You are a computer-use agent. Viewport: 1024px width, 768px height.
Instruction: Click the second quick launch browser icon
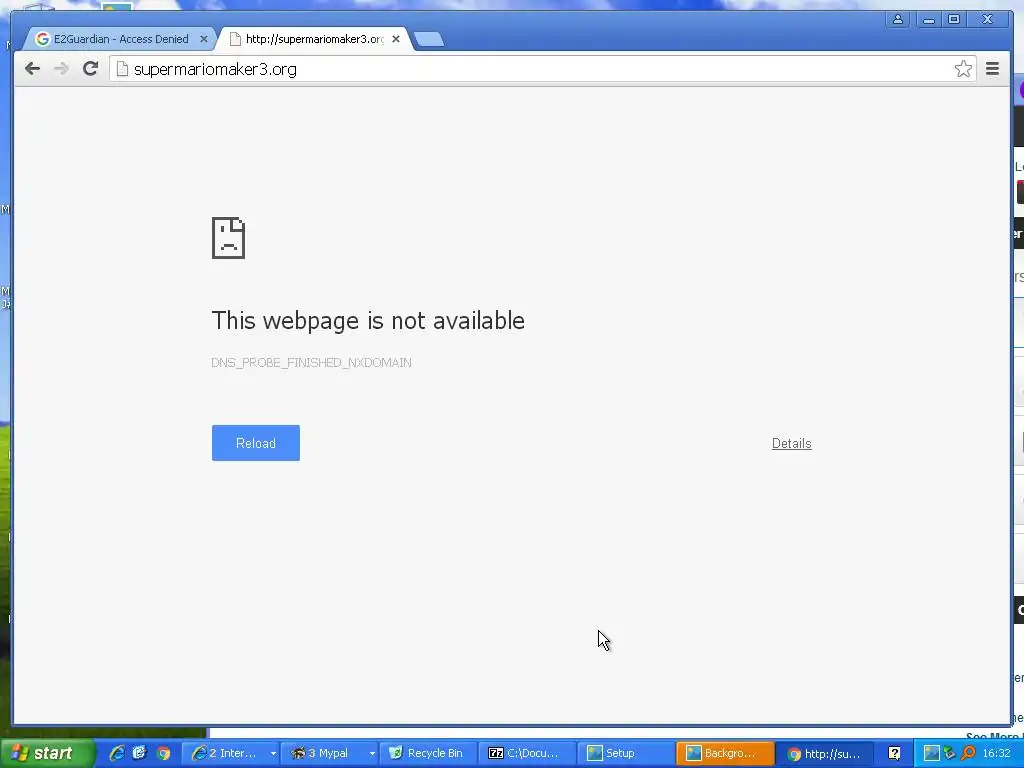(x=140, y=753)
